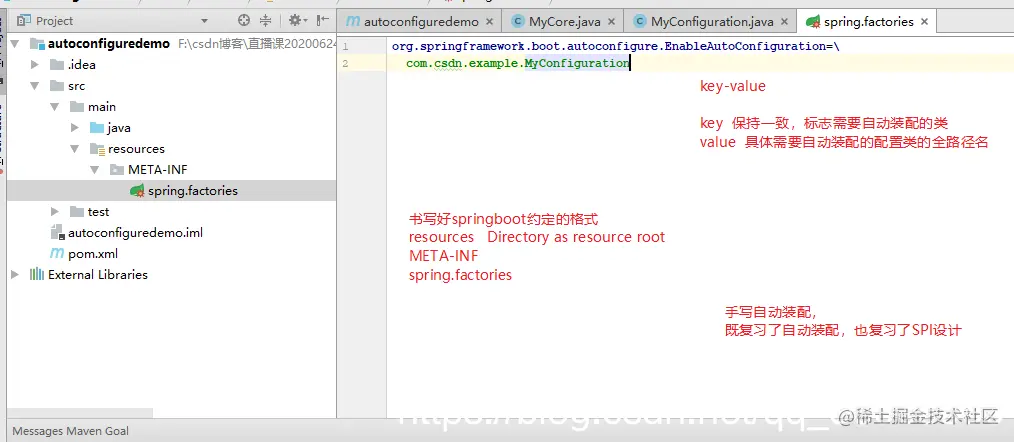Viewport: 1014px width, 442px height.
Task: Switch to the autoconfiguredemo tab
Action: (421, 21)
